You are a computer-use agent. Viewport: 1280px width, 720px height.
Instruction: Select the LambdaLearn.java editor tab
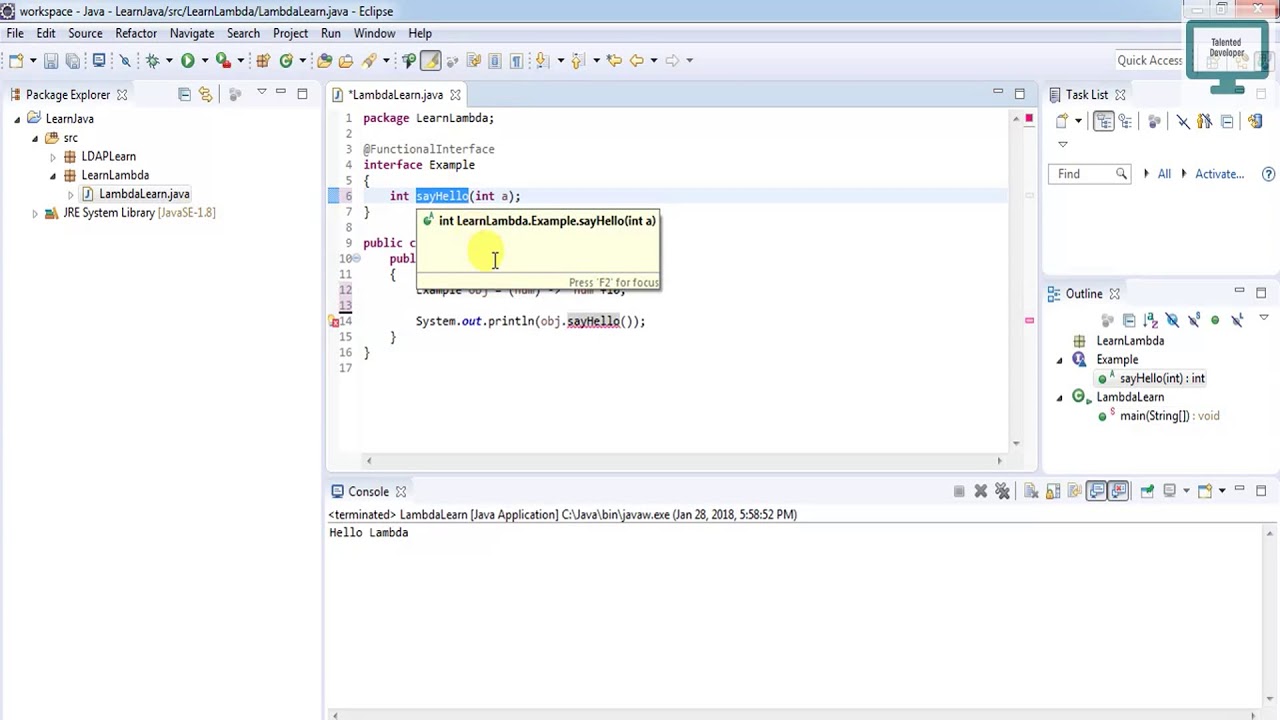396,95
